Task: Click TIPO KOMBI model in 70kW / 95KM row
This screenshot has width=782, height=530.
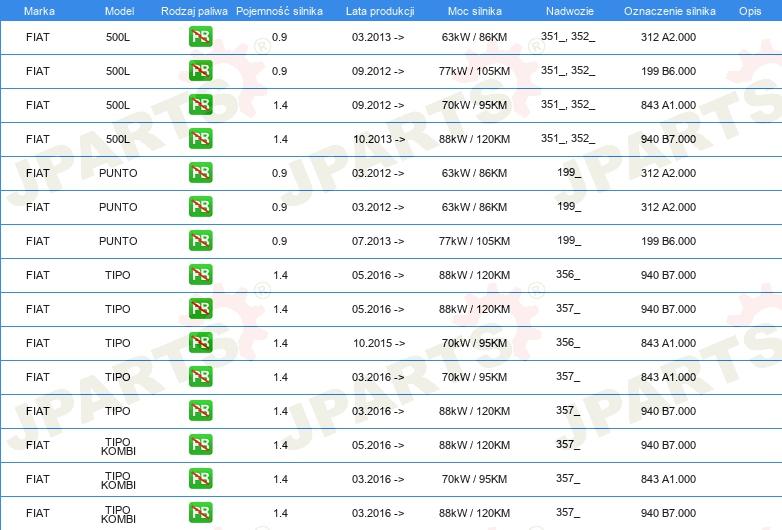Action: point(118,480)
